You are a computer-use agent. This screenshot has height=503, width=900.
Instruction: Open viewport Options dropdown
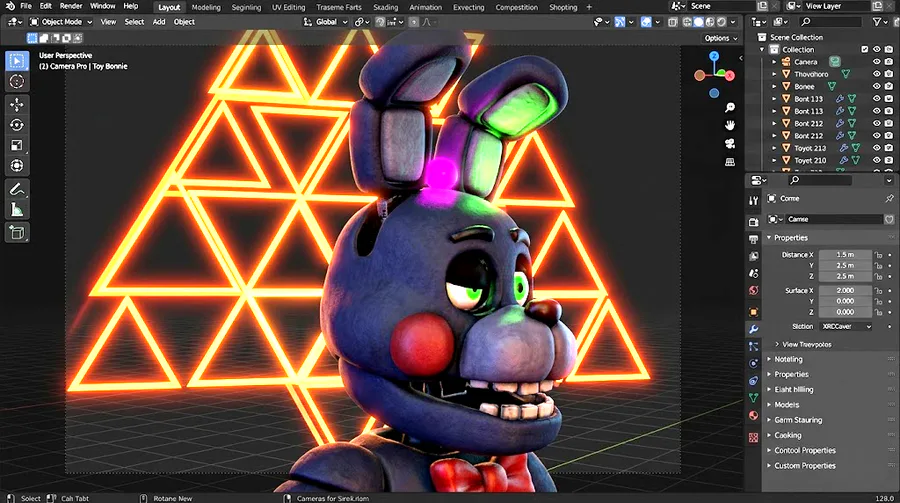[721, 38]
